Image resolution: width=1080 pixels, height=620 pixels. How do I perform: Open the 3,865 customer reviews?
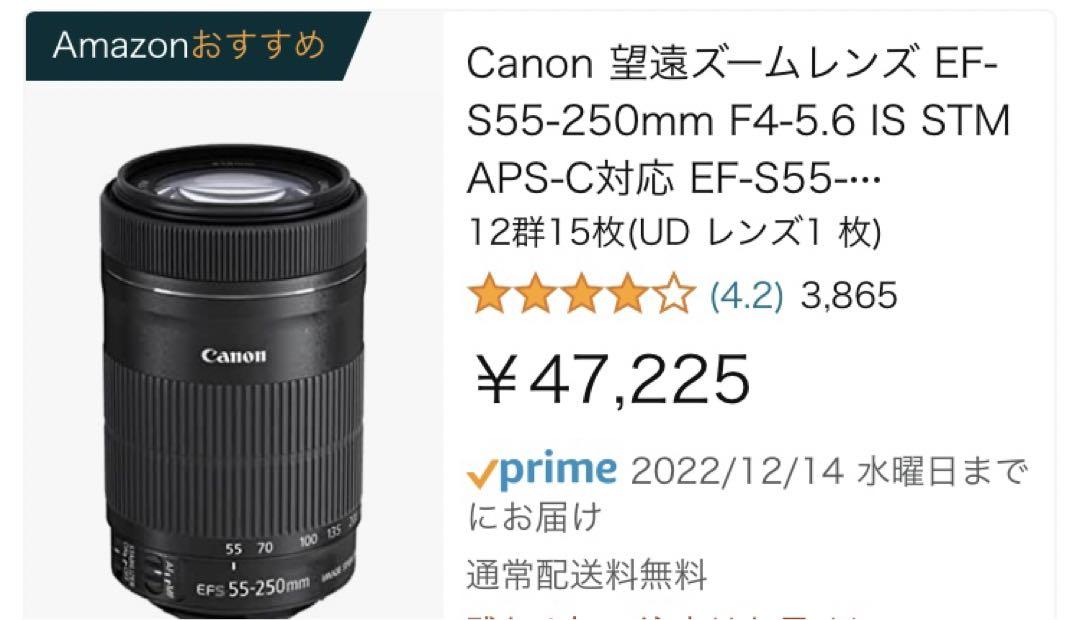click(x=849, y=296)
